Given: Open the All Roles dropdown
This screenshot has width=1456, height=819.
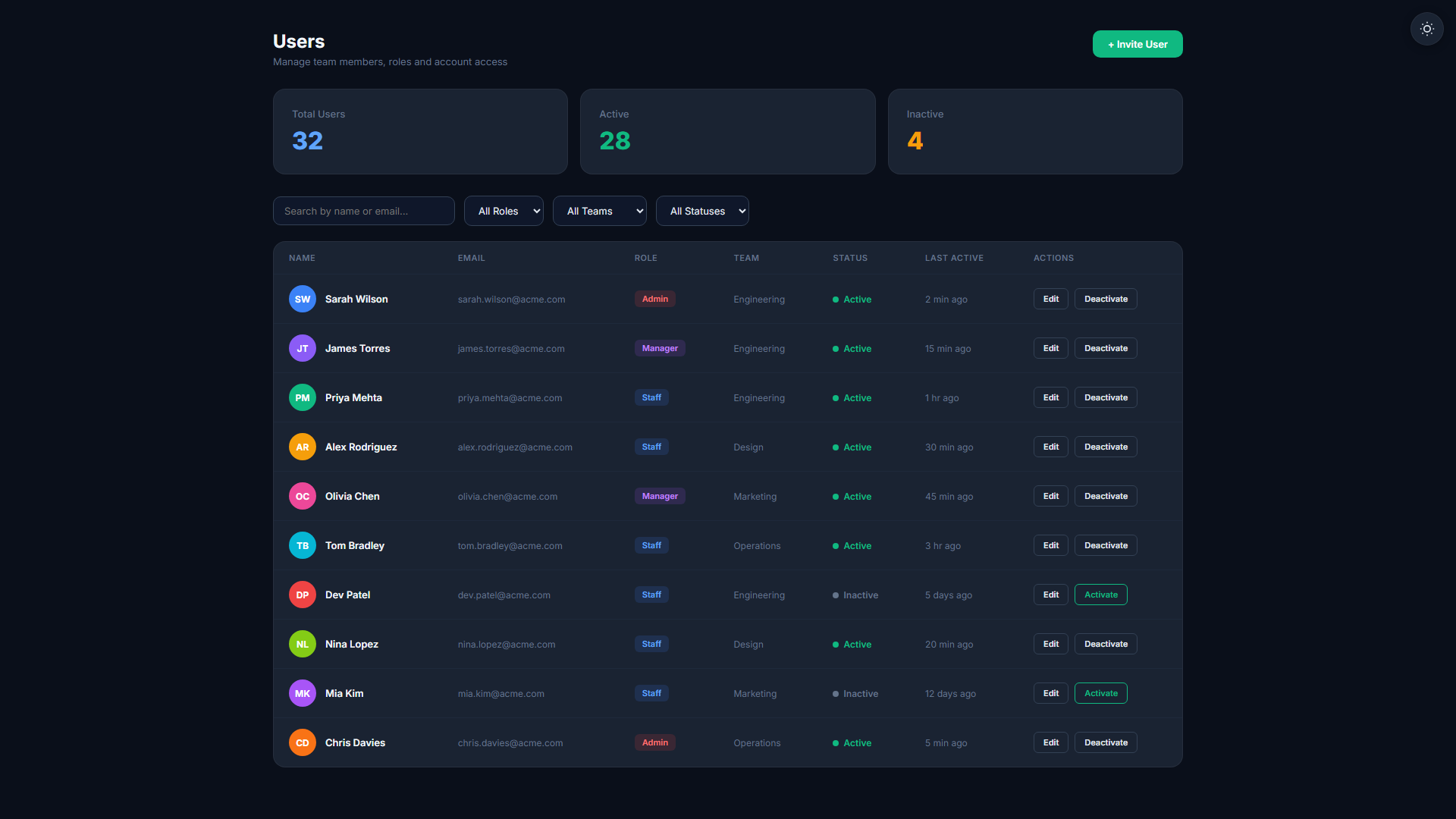Looking at the screenshot, I should [x=504, y=211].
